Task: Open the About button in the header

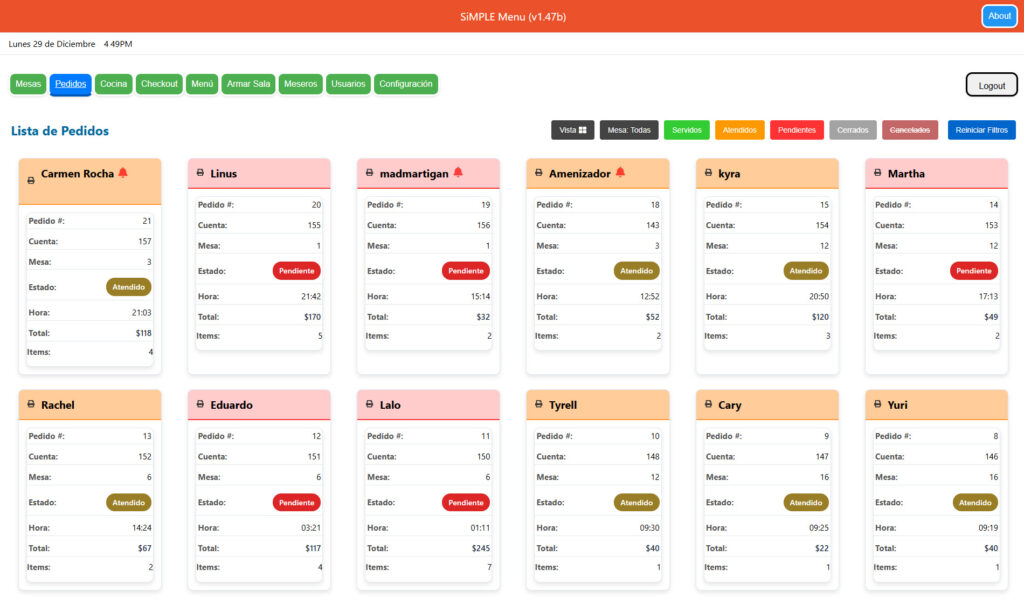Action: coord(998,16)
